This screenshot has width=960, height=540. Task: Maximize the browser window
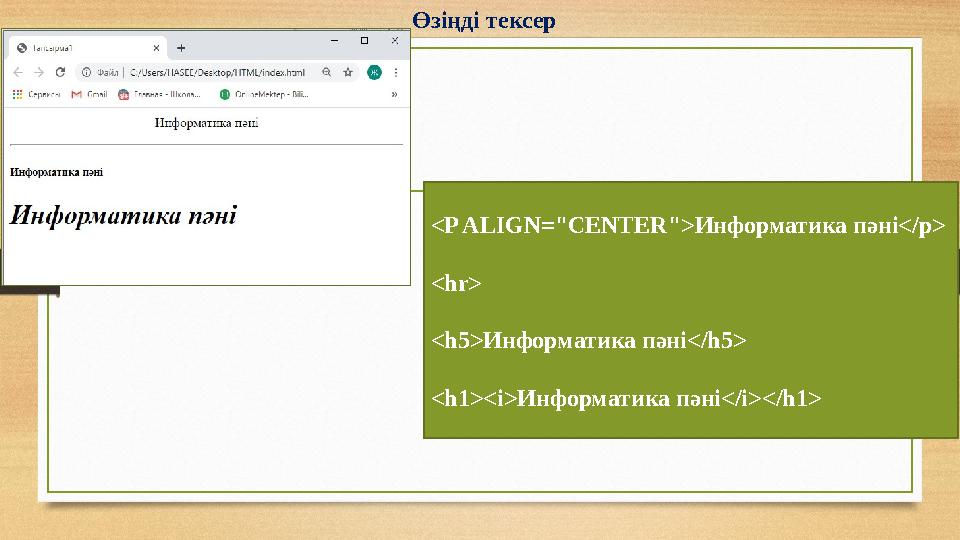click(x=364, y=40)
